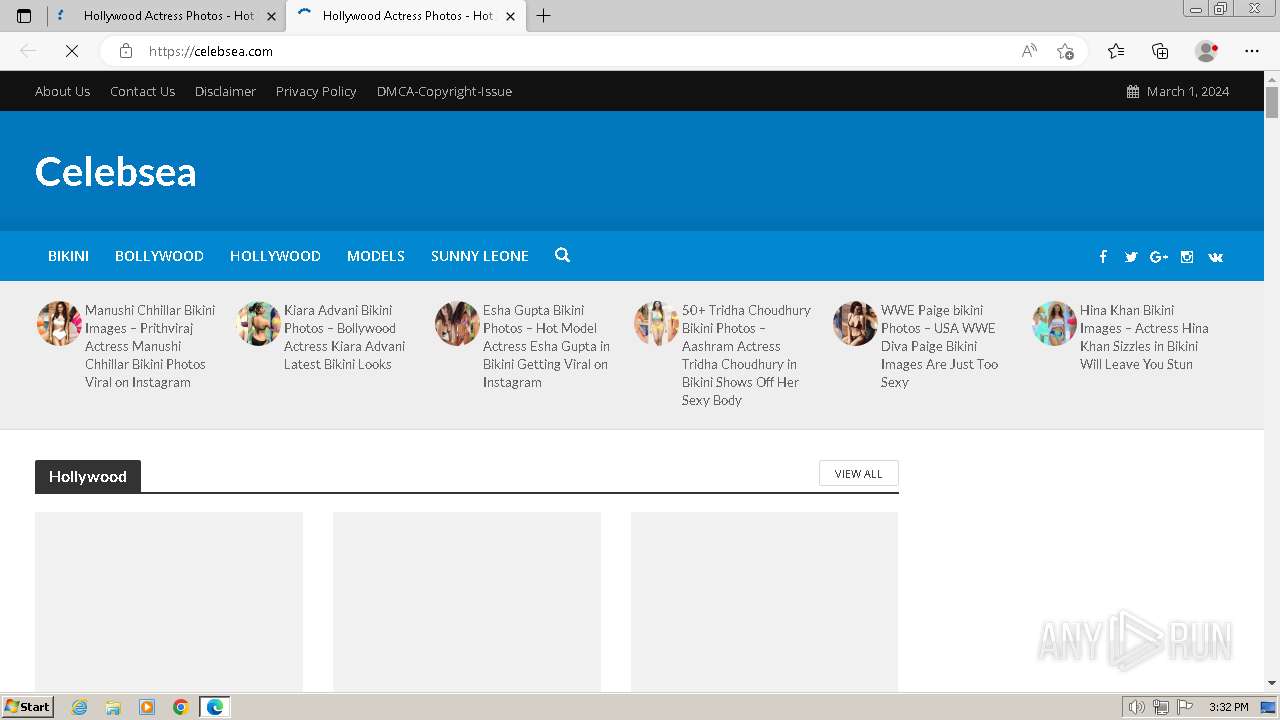Open the Collections icon

pos(1160,51)
